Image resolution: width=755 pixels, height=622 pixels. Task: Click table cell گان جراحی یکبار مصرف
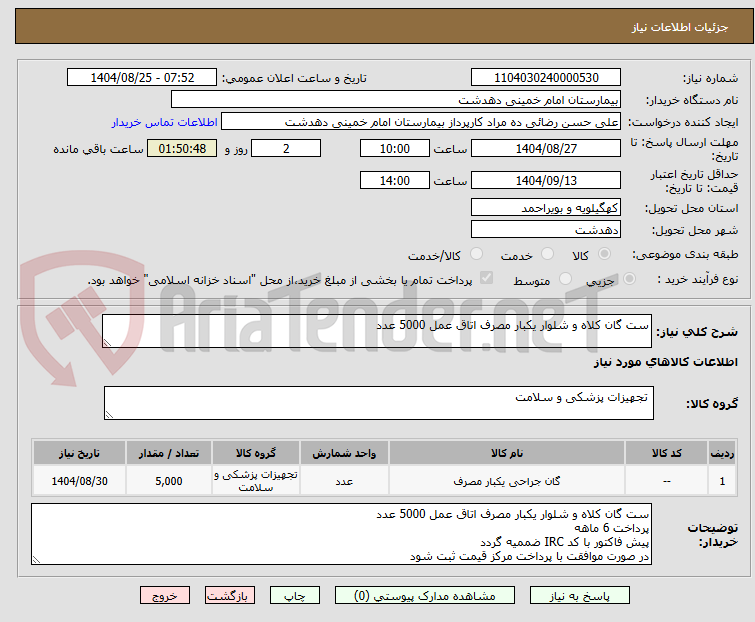tap(507, 481)
